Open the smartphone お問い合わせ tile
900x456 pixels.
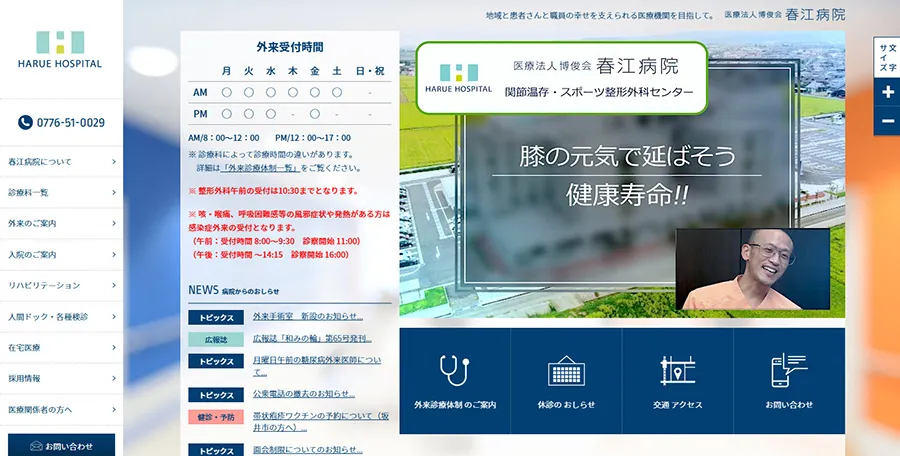tap(789, 381)
